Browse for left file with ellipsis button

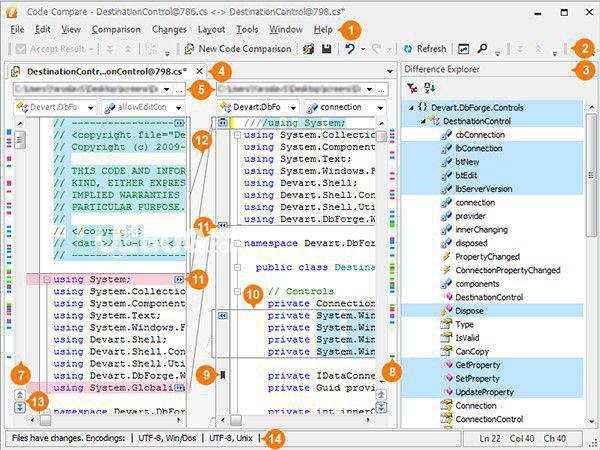(179, 89)
